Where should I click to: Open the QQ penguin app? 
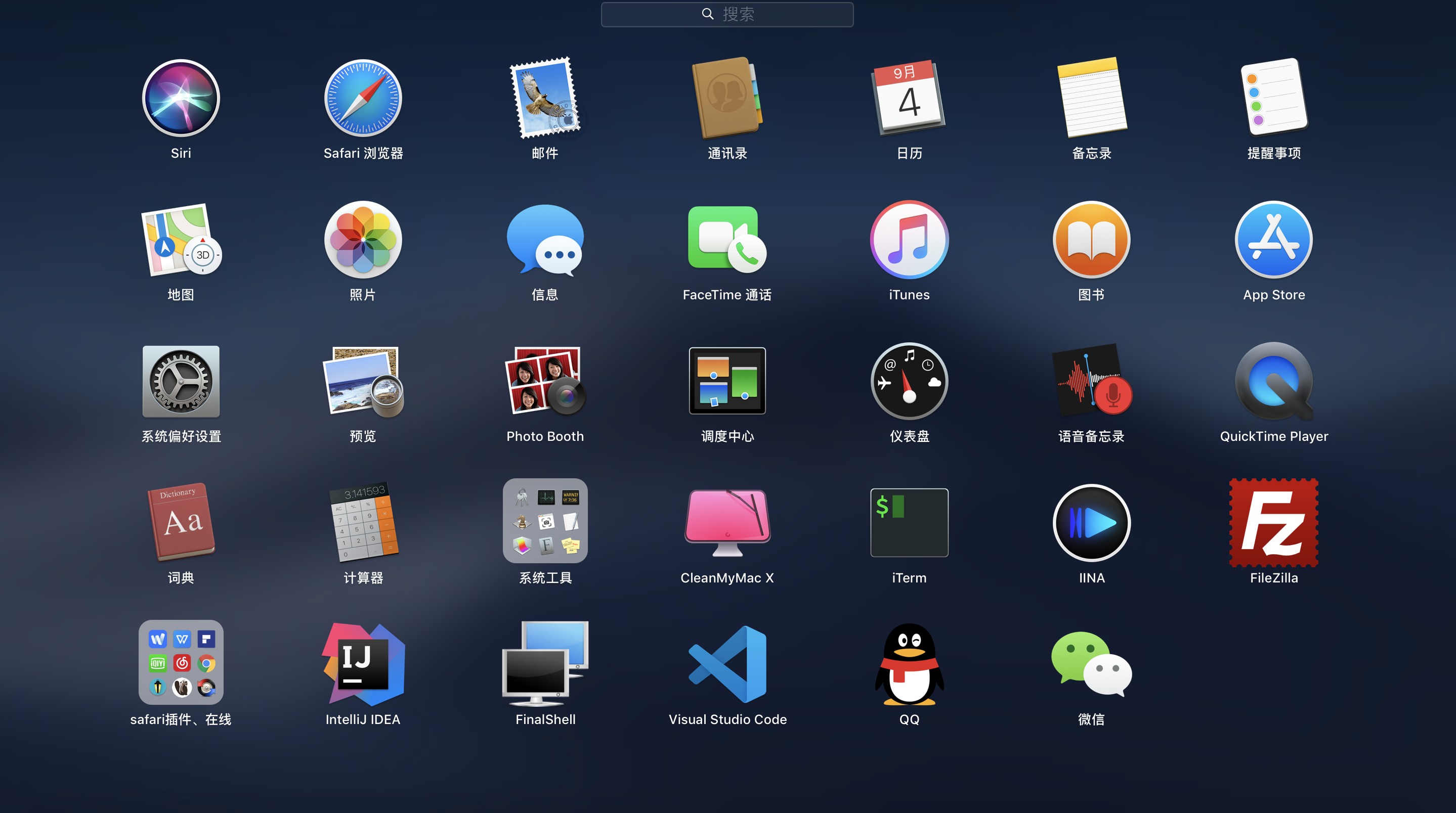909,664
